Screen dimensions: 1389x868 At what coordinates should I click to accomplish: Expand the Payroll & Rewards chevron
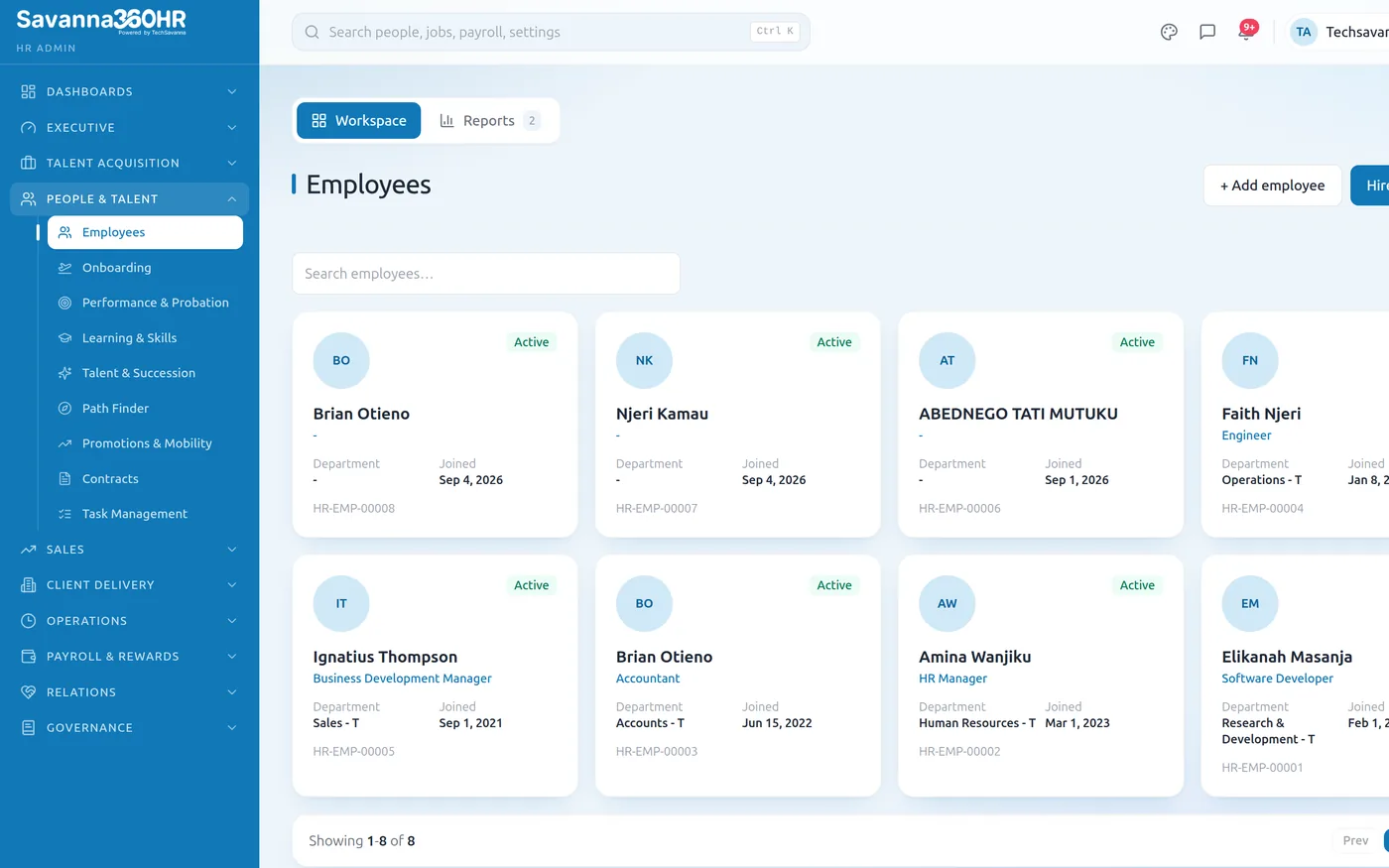point(232,657)
